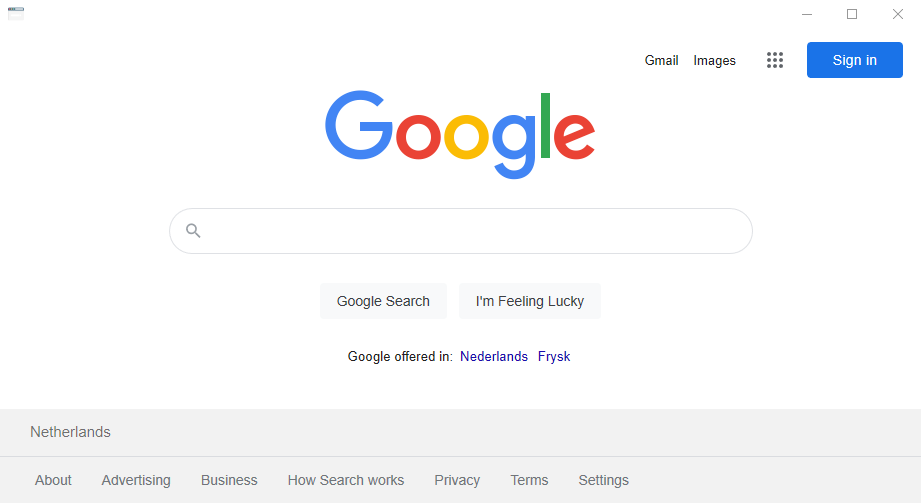Click the magnifying glass search icon
Image resolution: width=921 pixels, height=503 pixels.
point(193,231)
